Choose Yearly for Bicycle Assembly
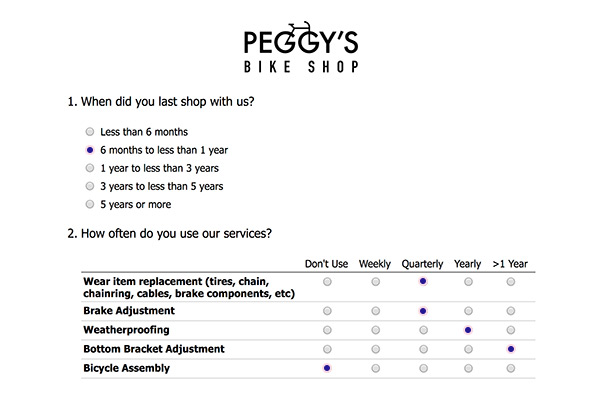 (x=467, y=368)
